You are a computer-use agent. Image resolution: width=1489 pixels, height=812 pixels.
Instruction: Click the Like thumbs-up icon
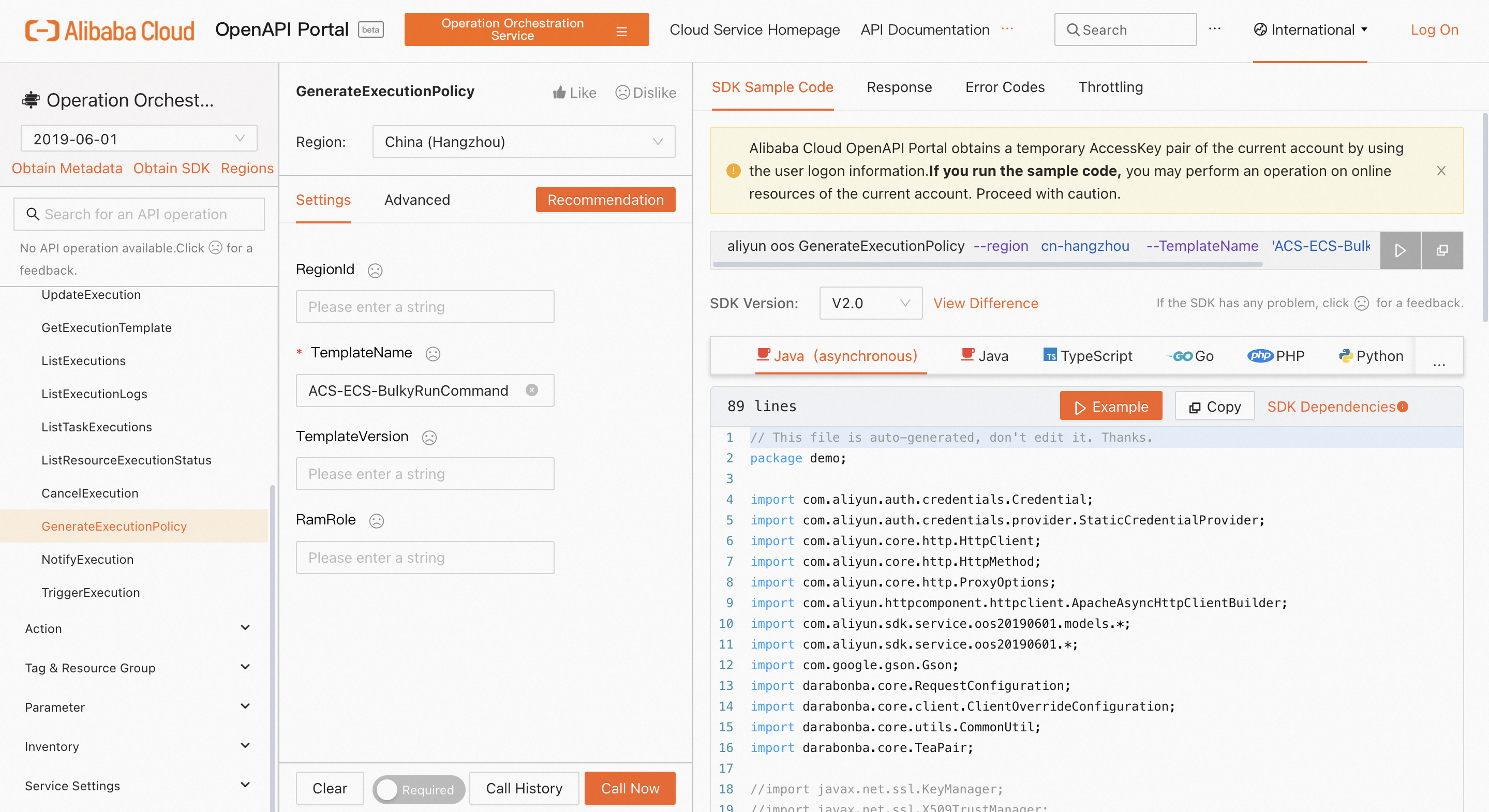559,93
